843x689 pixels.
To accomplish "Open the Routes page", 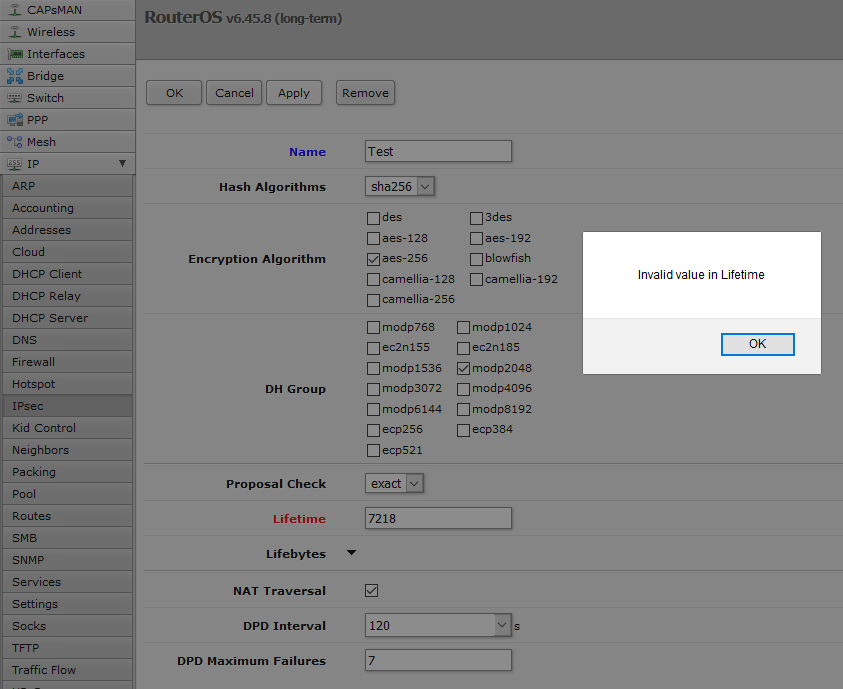I will tap(67, 516).
